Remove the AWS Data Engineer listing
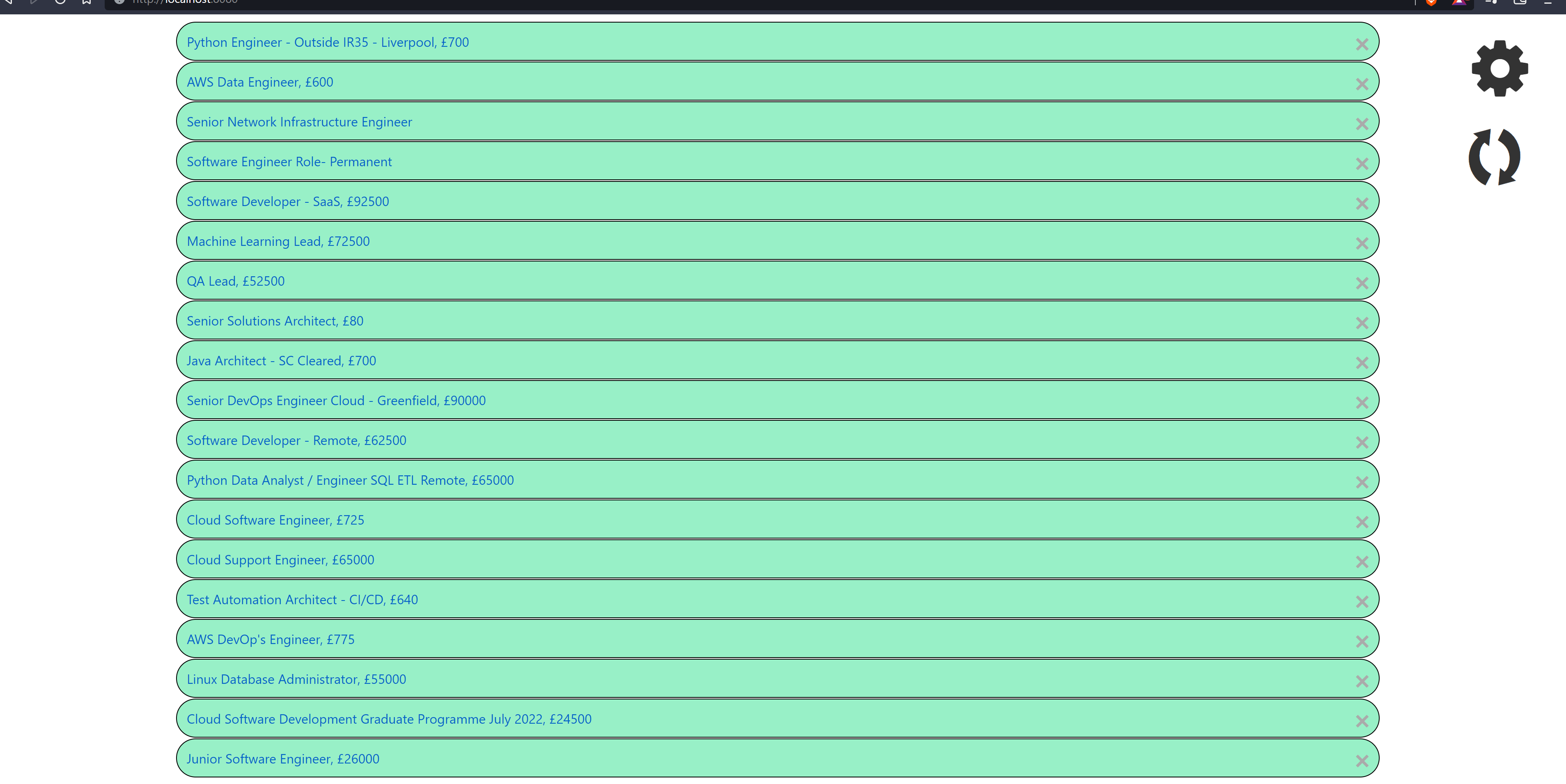1566x784 pixels. [x=1362, y=85]
